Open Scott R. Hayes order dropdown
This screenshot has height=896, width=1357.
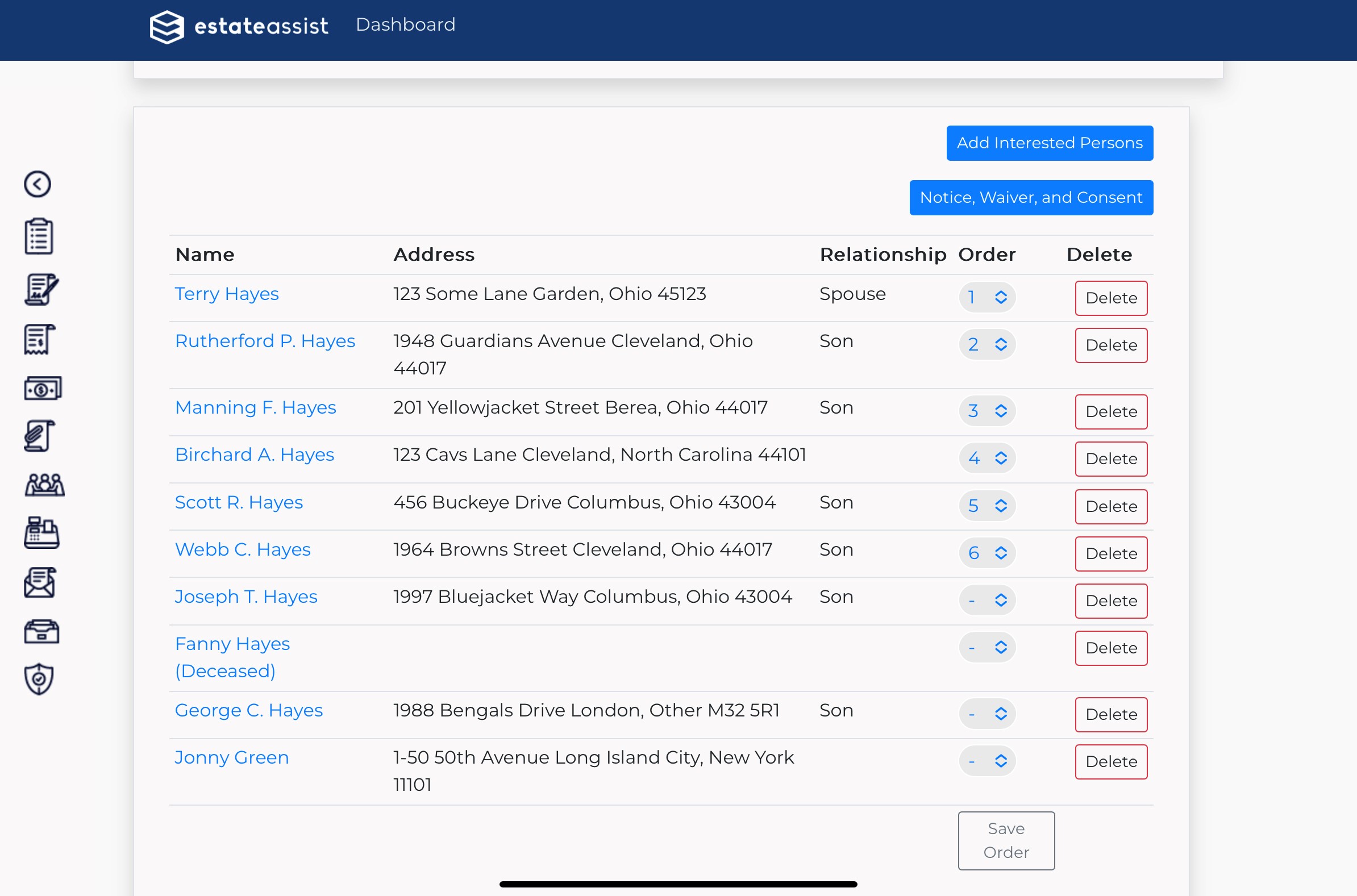tap(986, 506)
